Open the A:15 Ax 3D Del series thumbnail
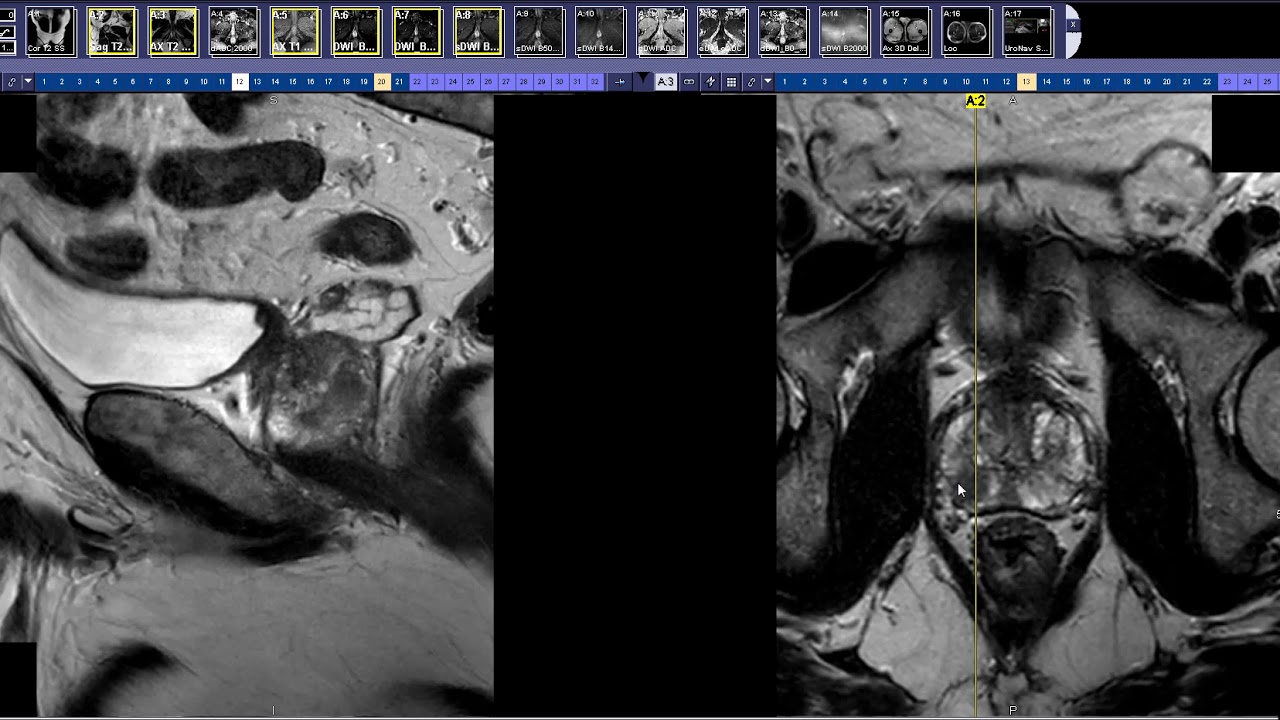1280x720 pixels. (904, 31)
